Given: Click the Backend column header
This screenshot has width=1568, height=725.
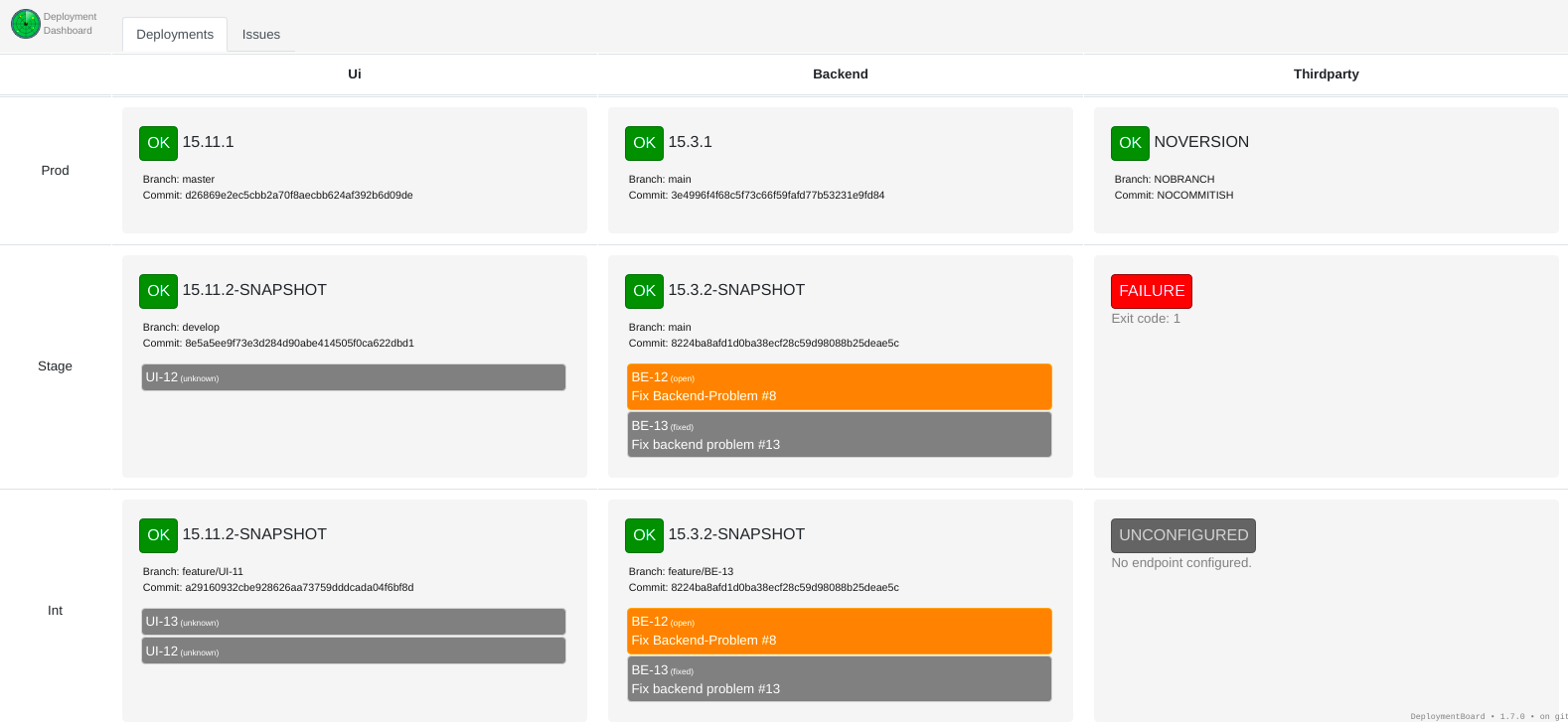Looking at the screenshot, I should 841,74.
